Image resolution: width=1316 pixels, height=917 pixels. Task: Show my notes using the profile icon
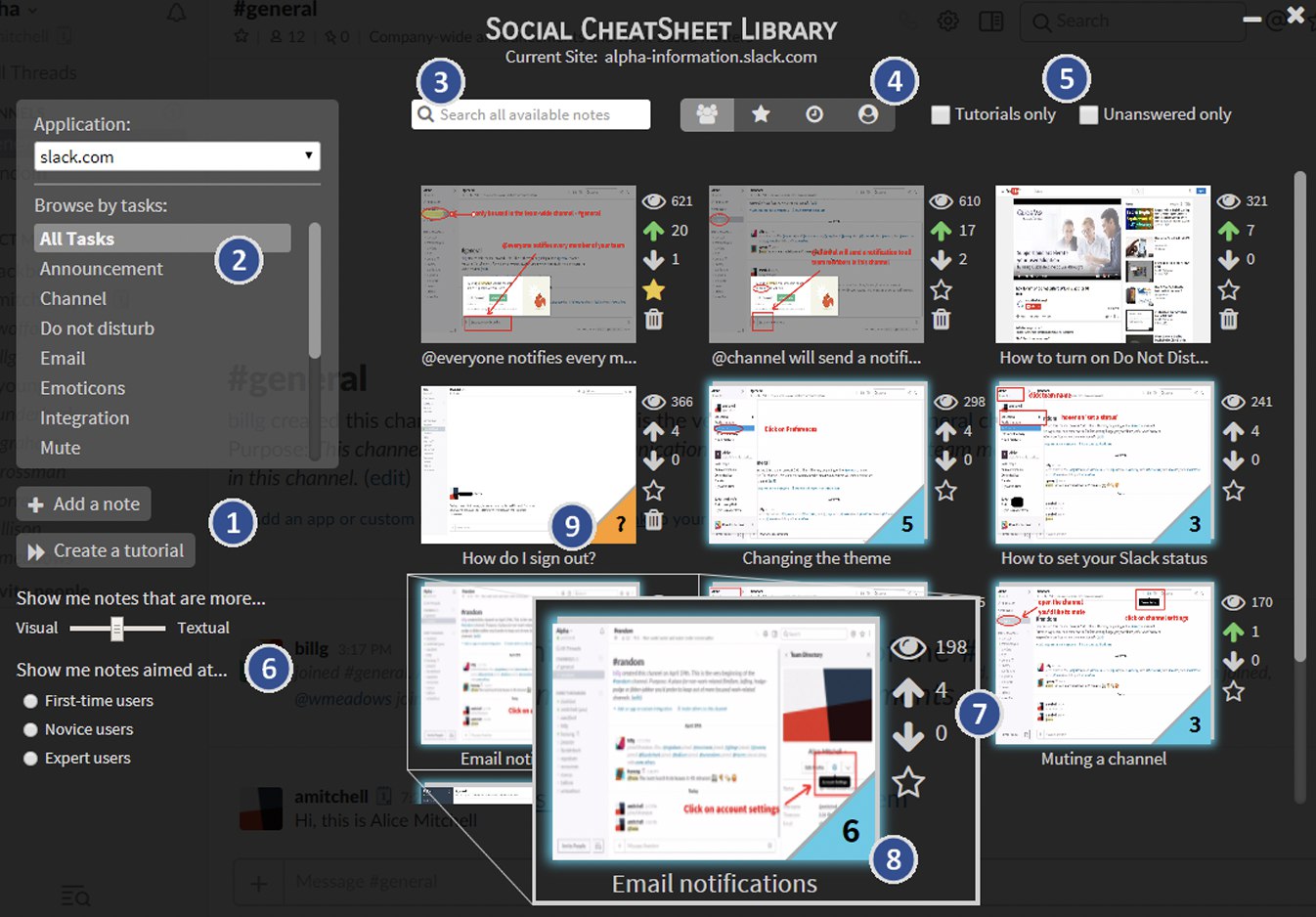[867, 114]
